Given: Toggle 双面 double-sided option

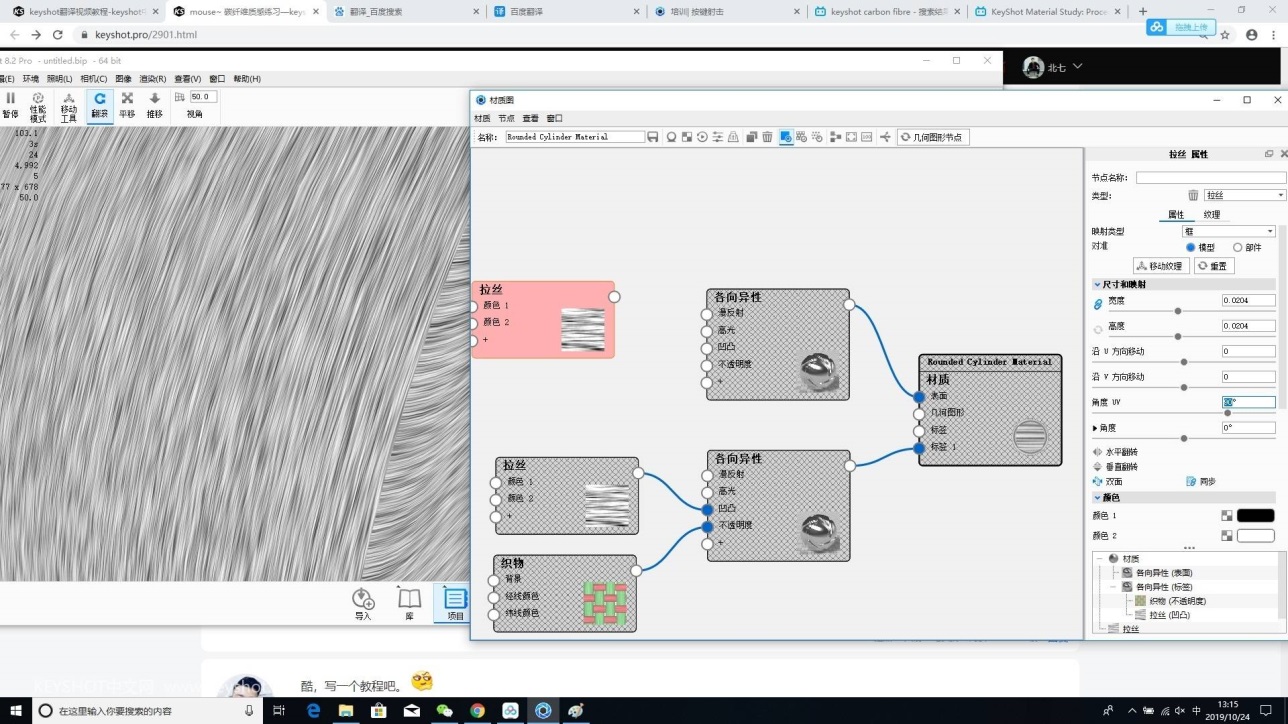Looking at the screenshot, I should coord(1107,481).
